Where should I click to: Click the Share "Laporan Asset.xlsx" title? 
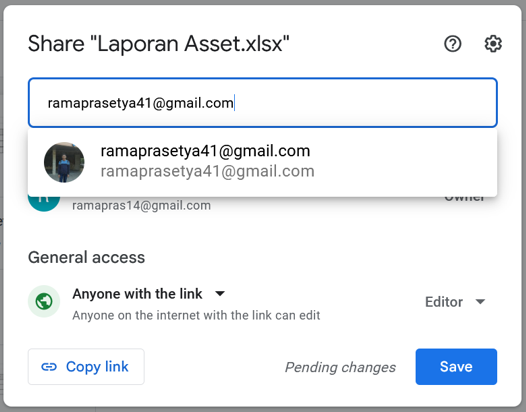tap(159, 44)
